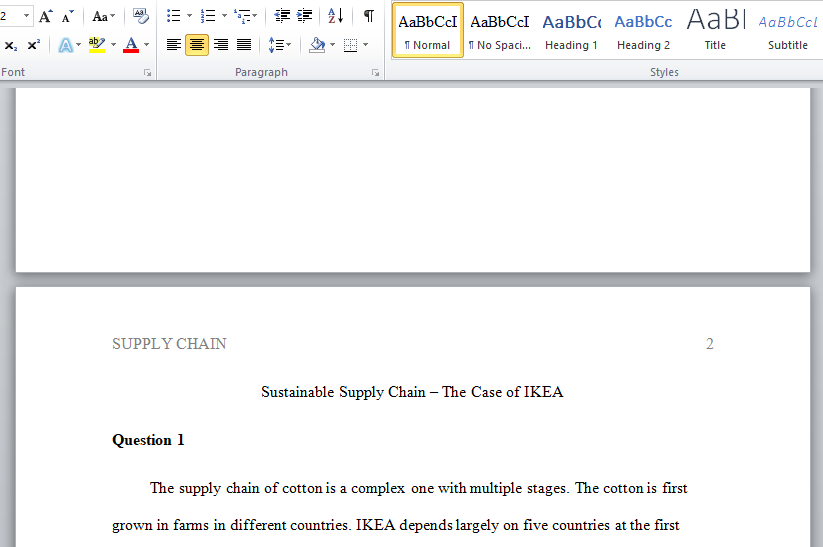823x547 pixels.
Task: Click the Shading paint bucket icon
Action: [x=317, y=45]
